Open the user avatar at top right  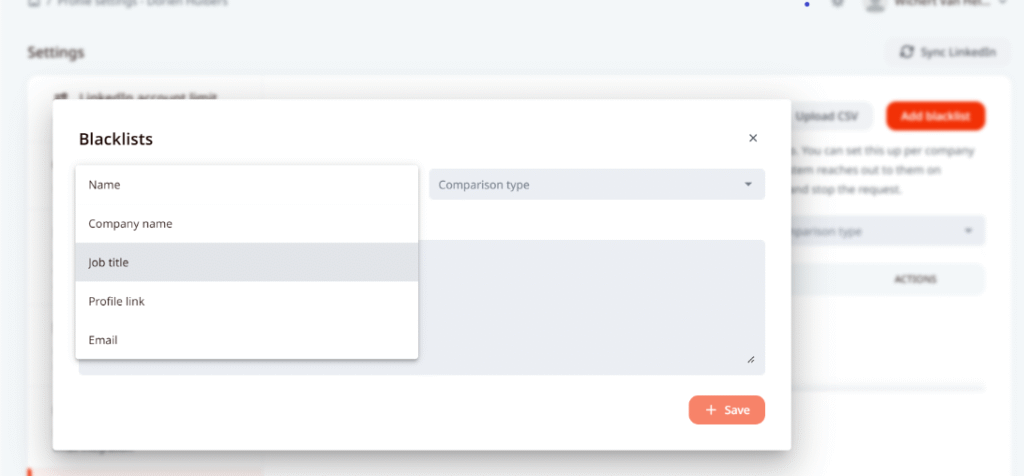pos(876,3)
